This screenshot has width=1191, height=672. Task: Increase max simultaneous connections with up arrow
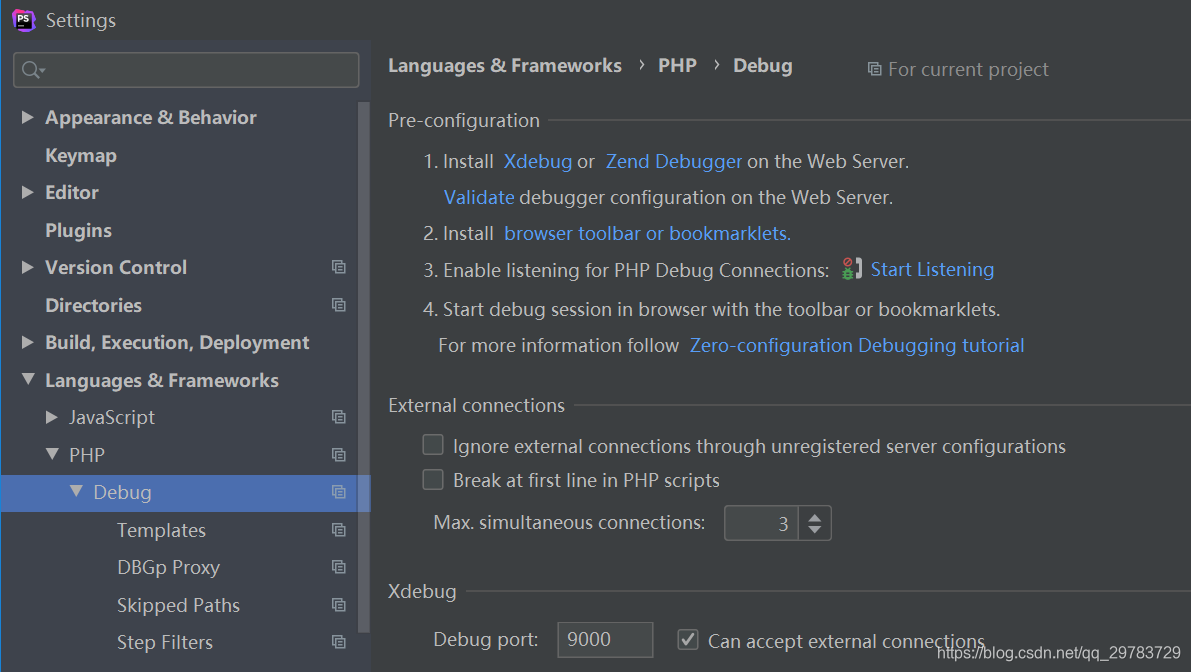[815, 516]
